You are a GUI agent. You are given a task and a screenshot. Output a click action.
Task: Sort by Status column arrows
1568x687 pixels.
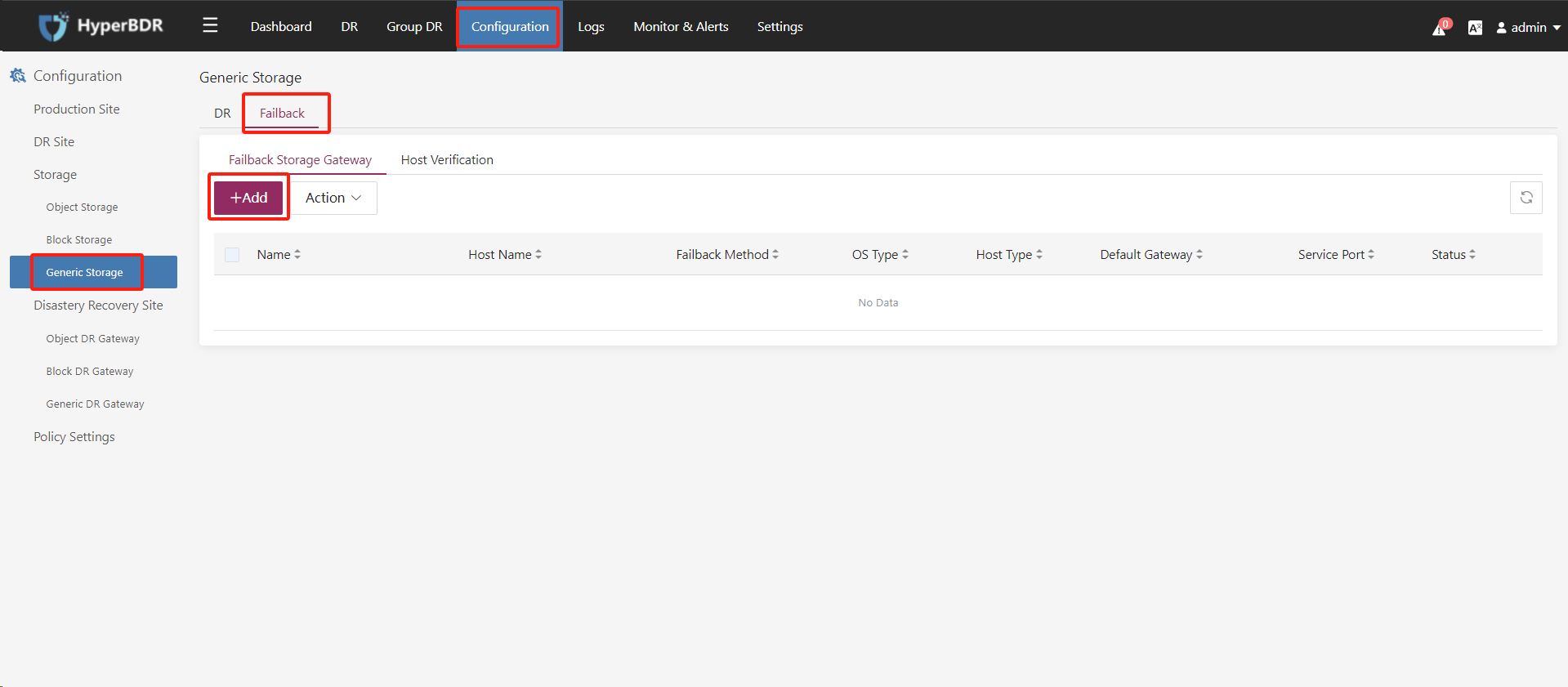(1472, 255)
